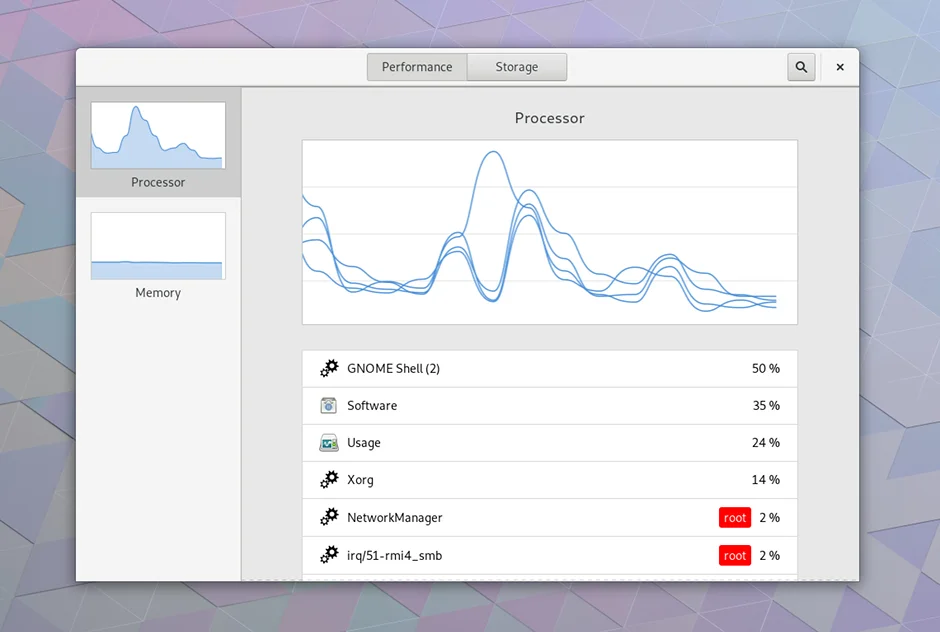This screenshot has height=632, width=940.
Task: Click the NetworkManager gears icon
Action: tap(329, 518)
